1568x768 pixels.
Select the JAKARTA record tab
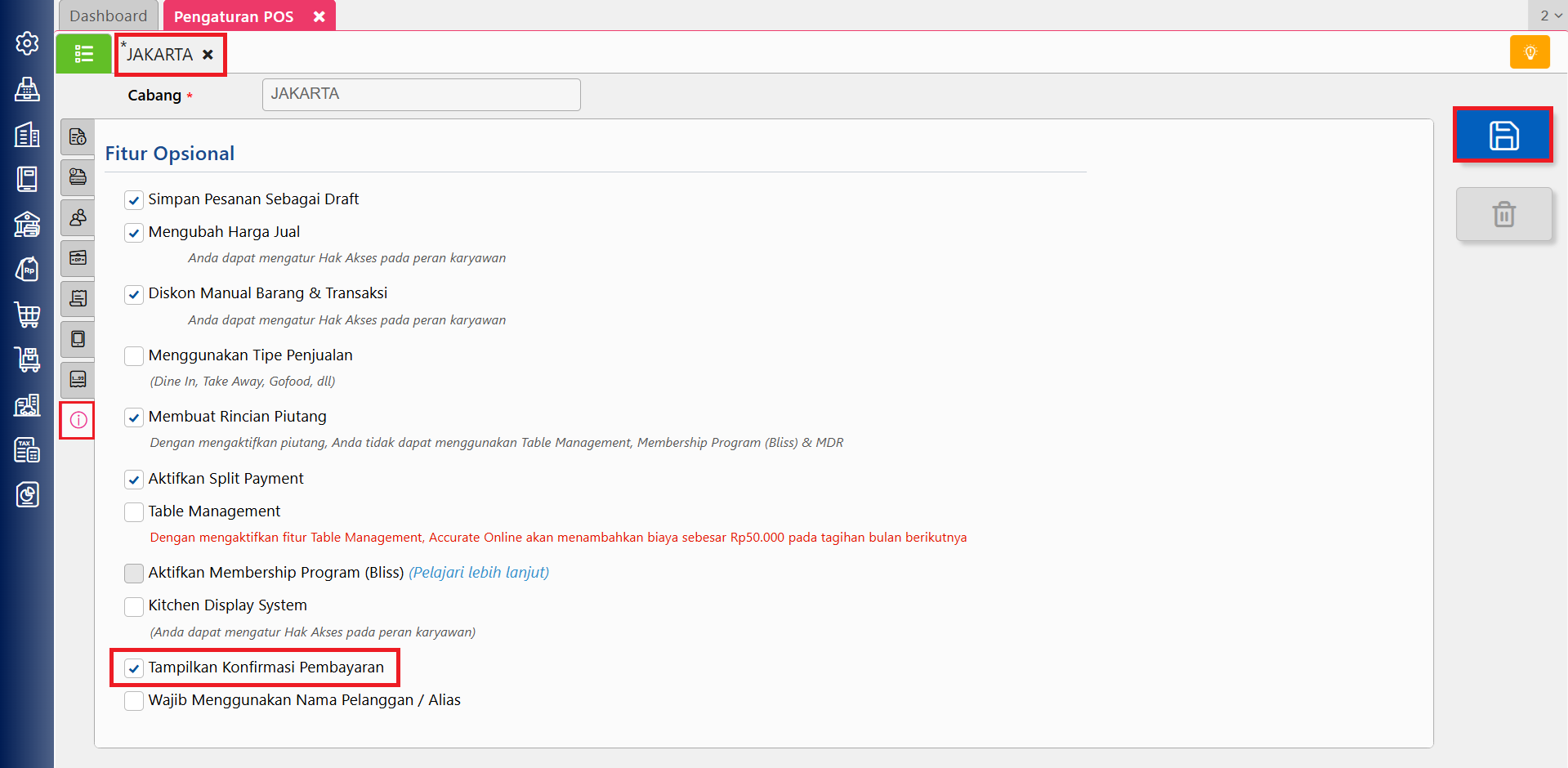click(160, 55)
